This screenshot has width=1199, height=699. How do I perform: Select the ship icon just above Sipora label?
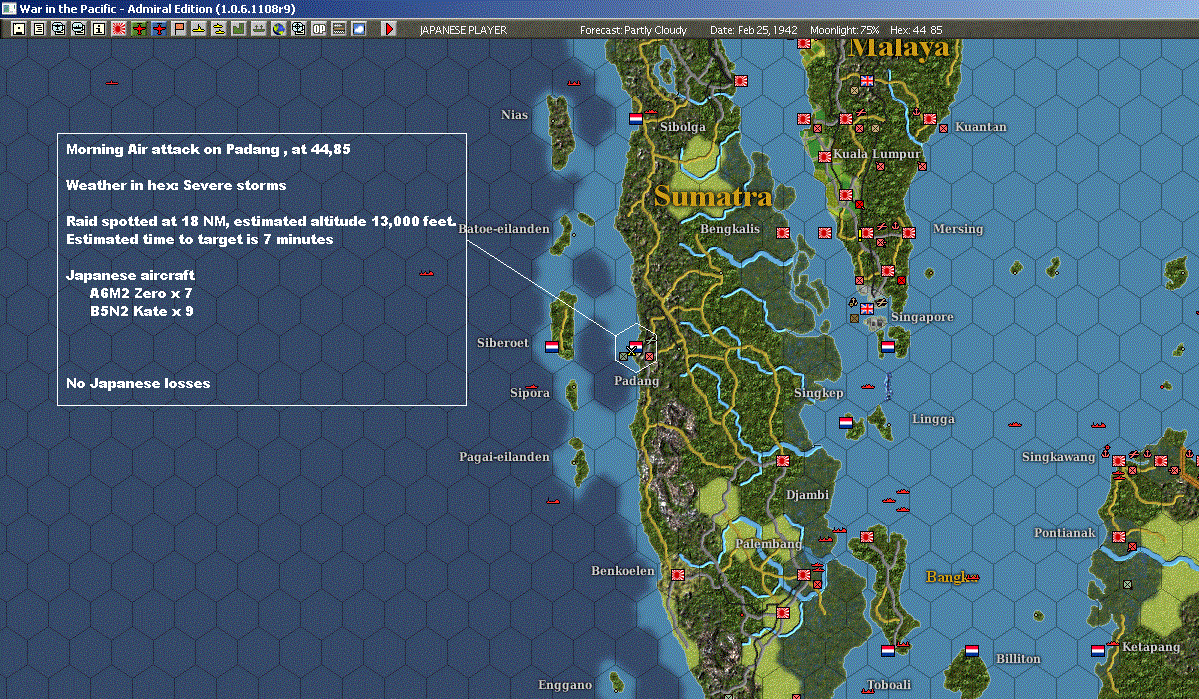tap(532, 387)
